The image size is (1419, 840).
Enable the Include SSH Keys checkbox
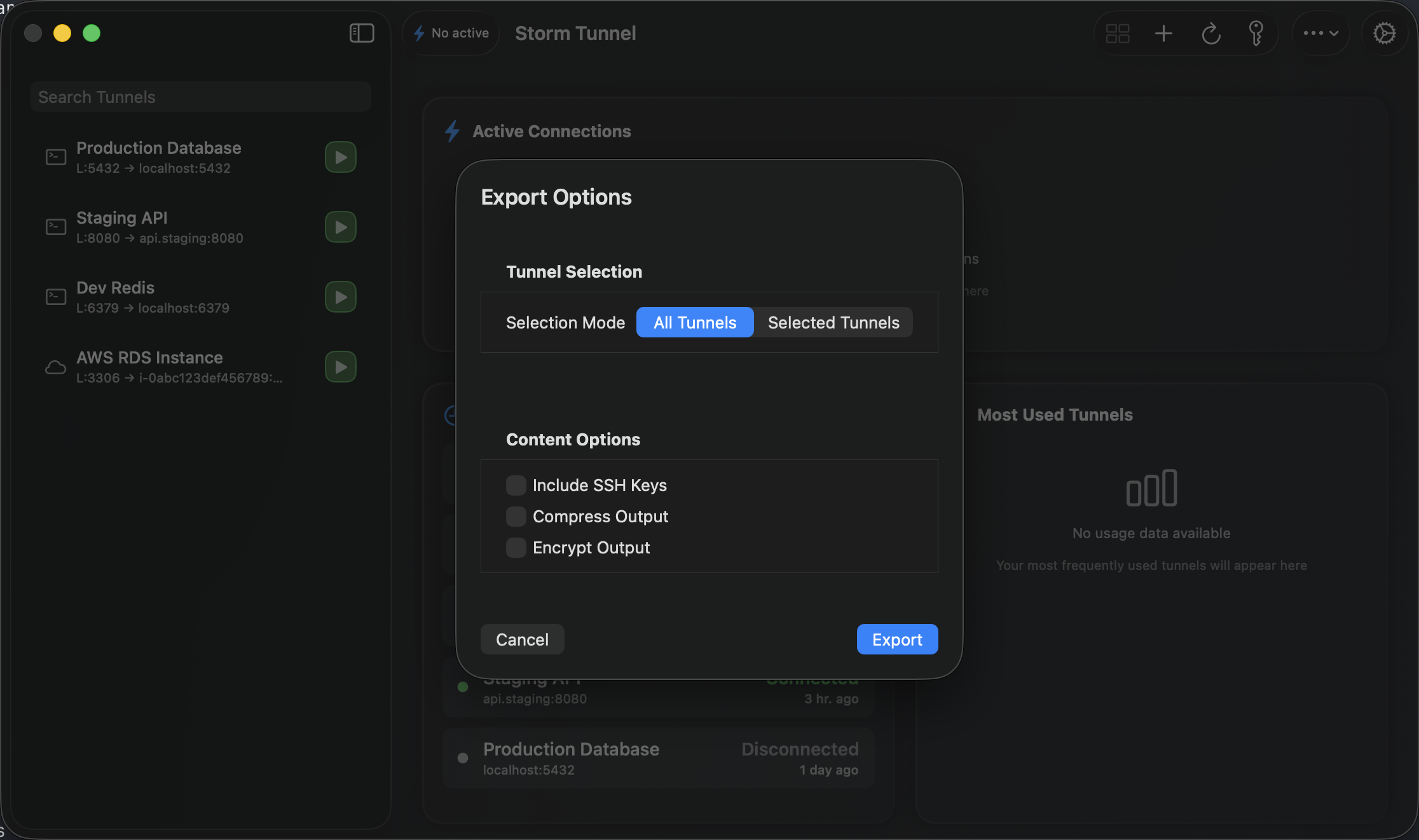point(516,485)
